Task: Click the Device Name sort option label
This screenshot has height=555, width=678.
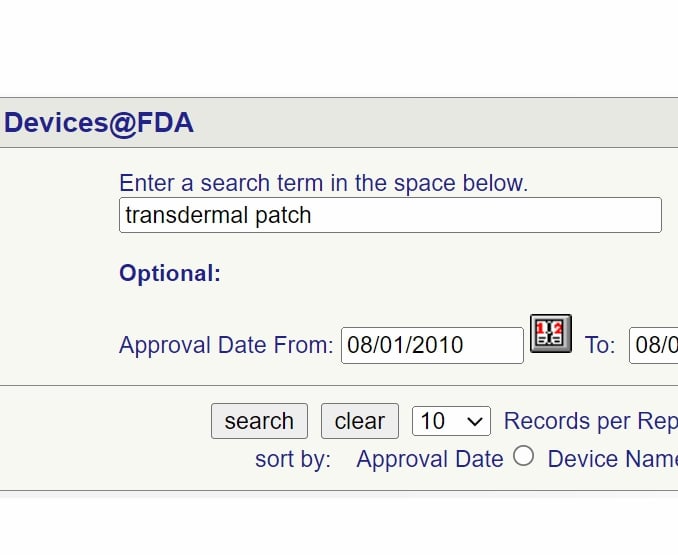Action: 612,459
